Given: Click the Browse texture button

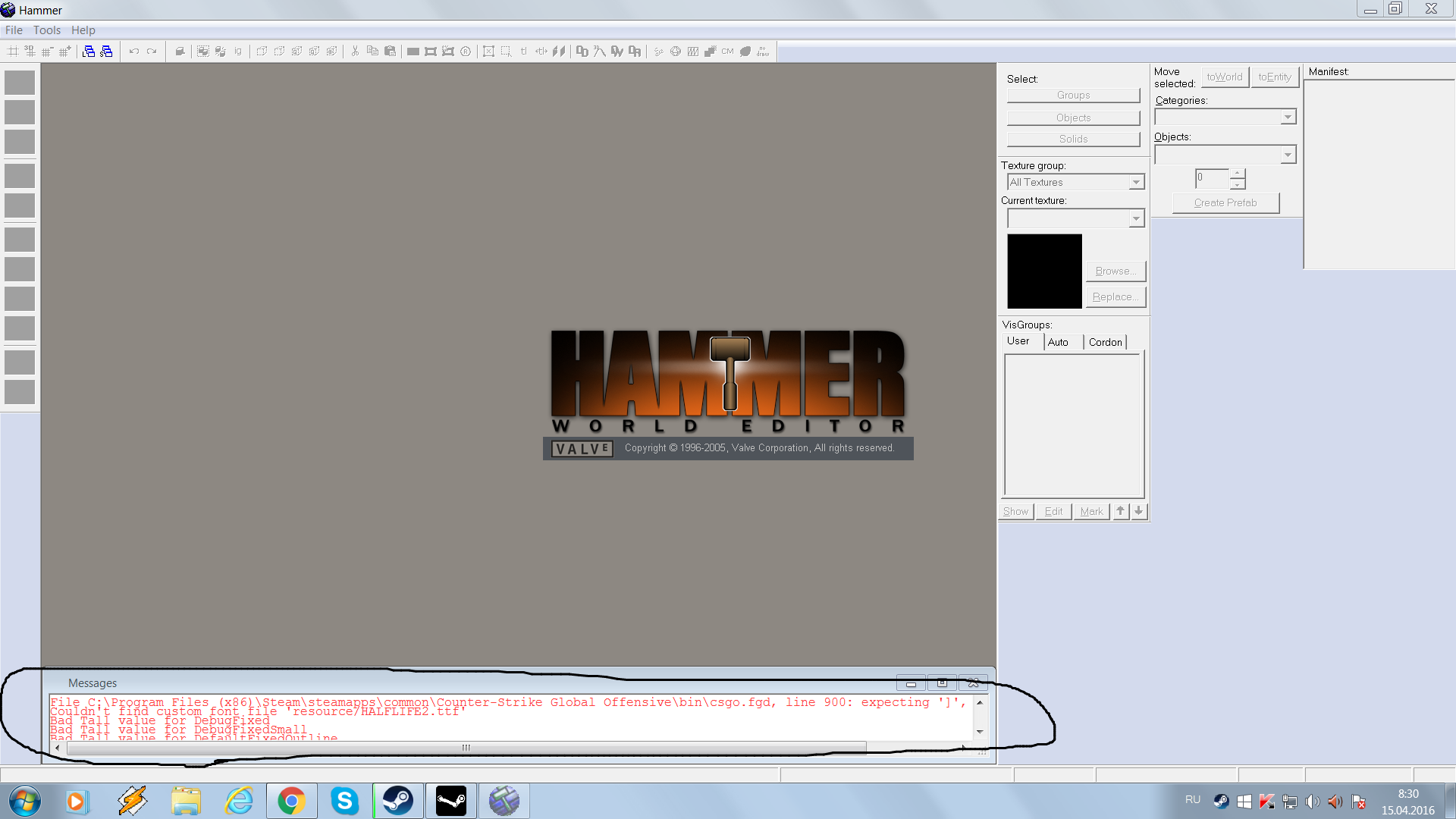Looking at the screenshot, I should tap(1116, 271).
